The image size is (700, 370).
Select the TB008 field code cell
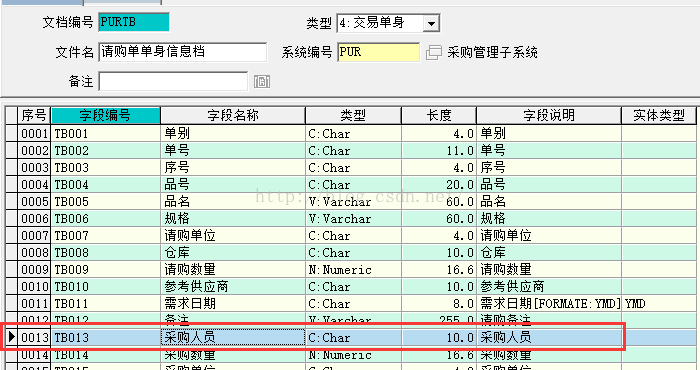tap(105, 252)
